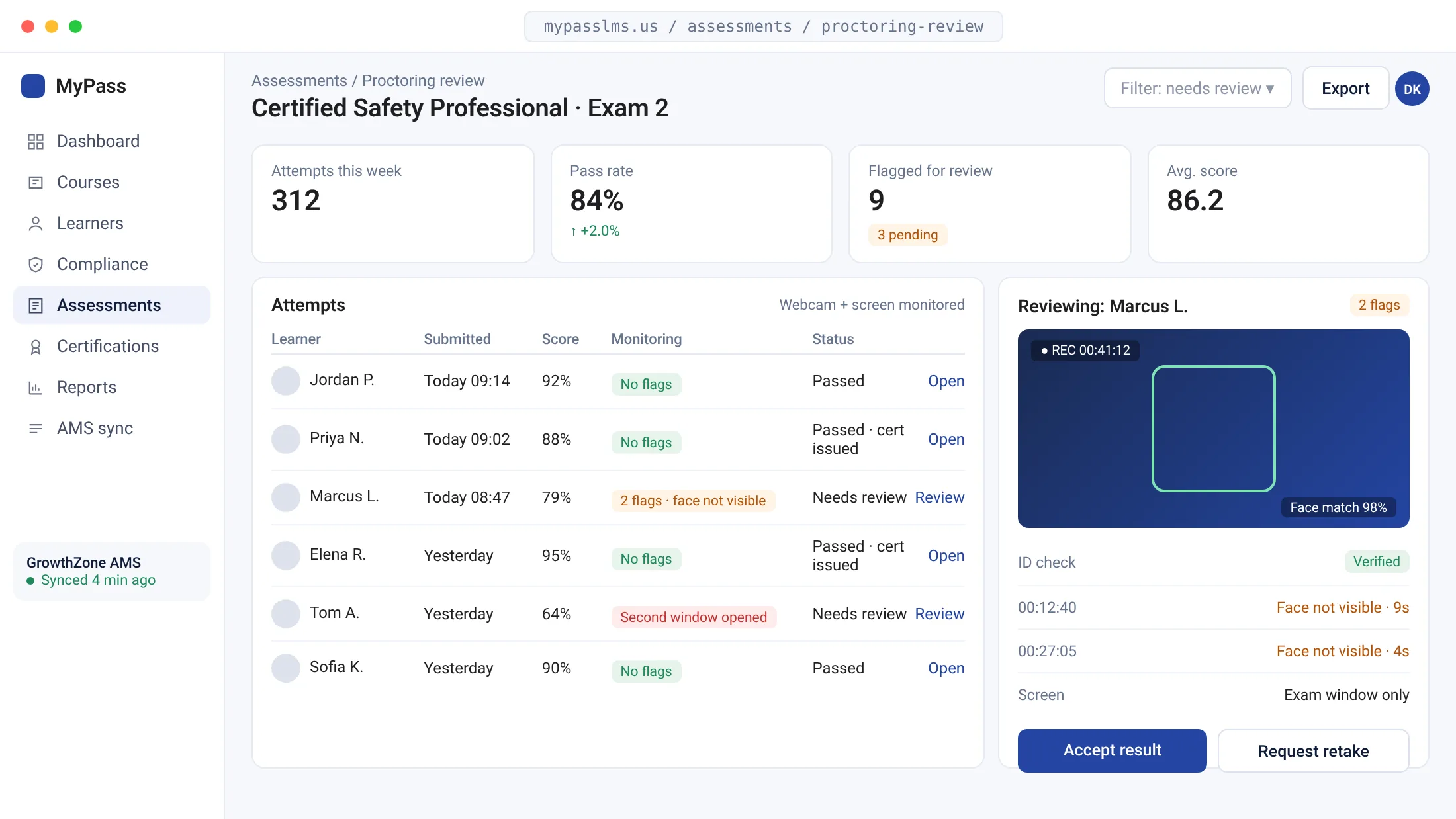Click the Courses sidebar icon
This screenshot has width=1456, height=819.
point(36,183)
